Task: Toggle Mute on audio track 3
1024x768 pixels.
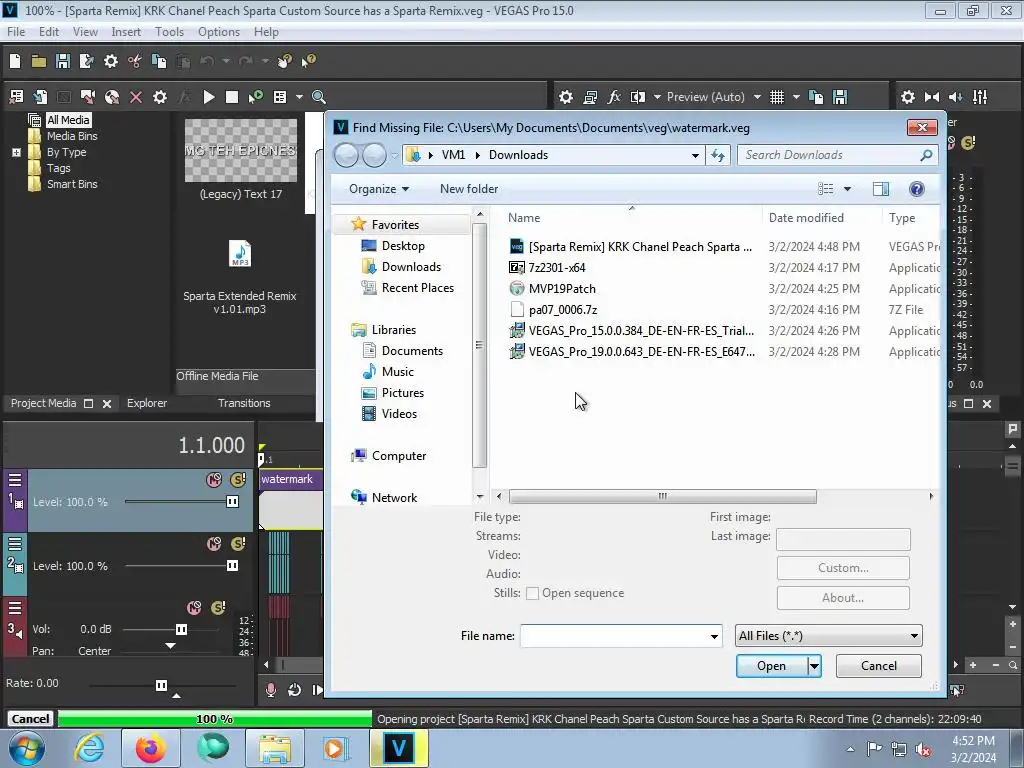Action: (194, 607)
